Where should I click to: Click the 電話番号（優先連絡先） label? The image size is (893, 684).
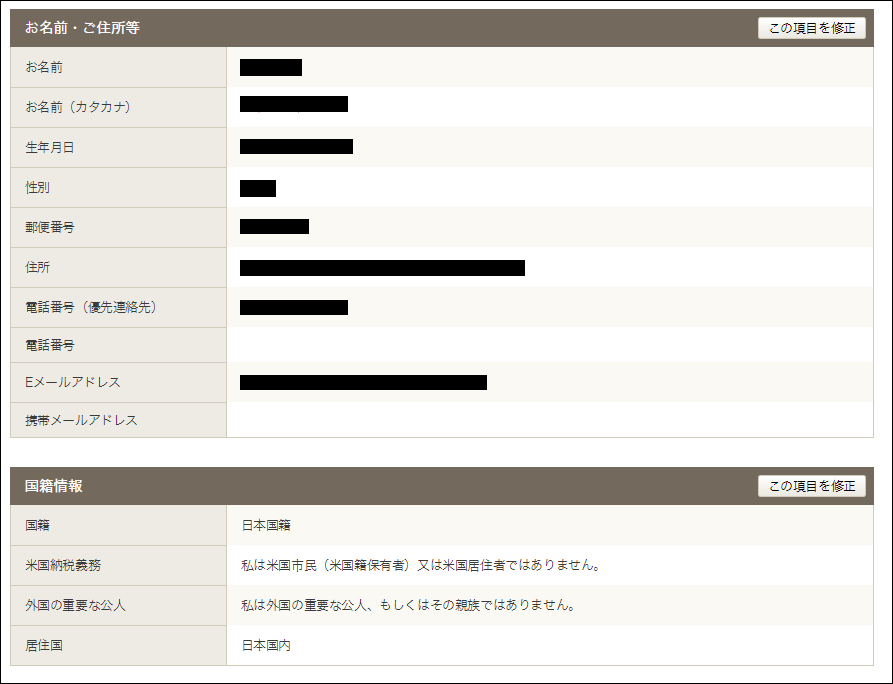(91, 307)
